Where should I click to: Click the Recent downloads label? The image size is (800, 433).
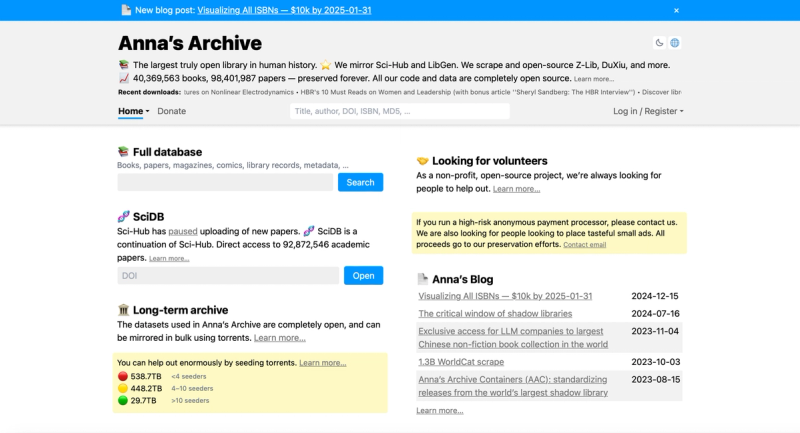[149, 92]
